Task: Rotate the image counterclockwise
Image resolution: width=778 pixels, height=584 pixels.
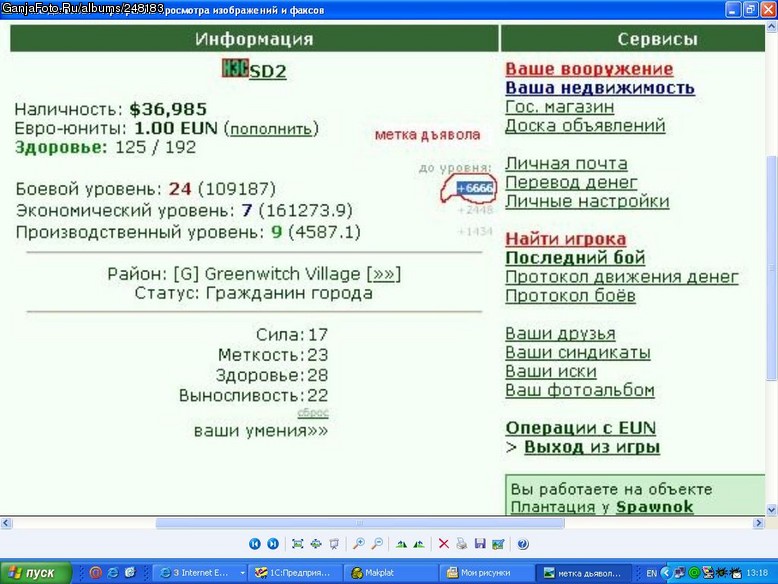Action: tap(419, 544)
